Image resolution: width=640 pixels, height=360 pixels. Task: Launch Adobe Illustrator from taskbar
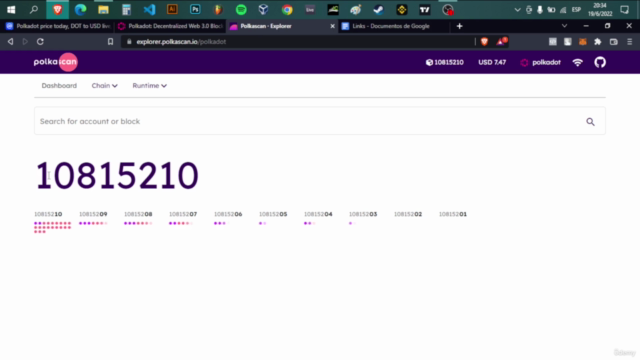[x=172, y=9]
